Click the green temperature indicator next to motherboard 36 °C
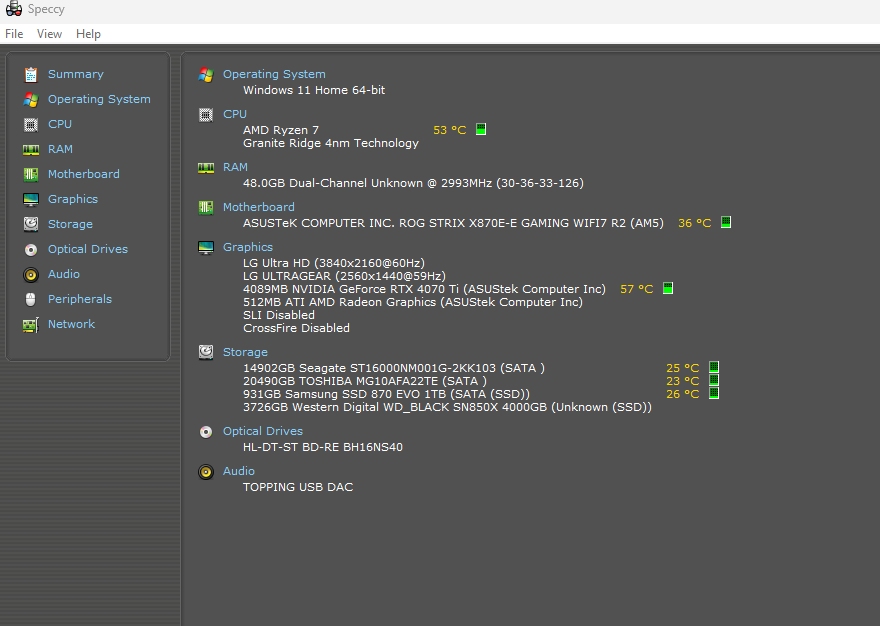This screenshot has width=880, height=626. click(726, 222)
